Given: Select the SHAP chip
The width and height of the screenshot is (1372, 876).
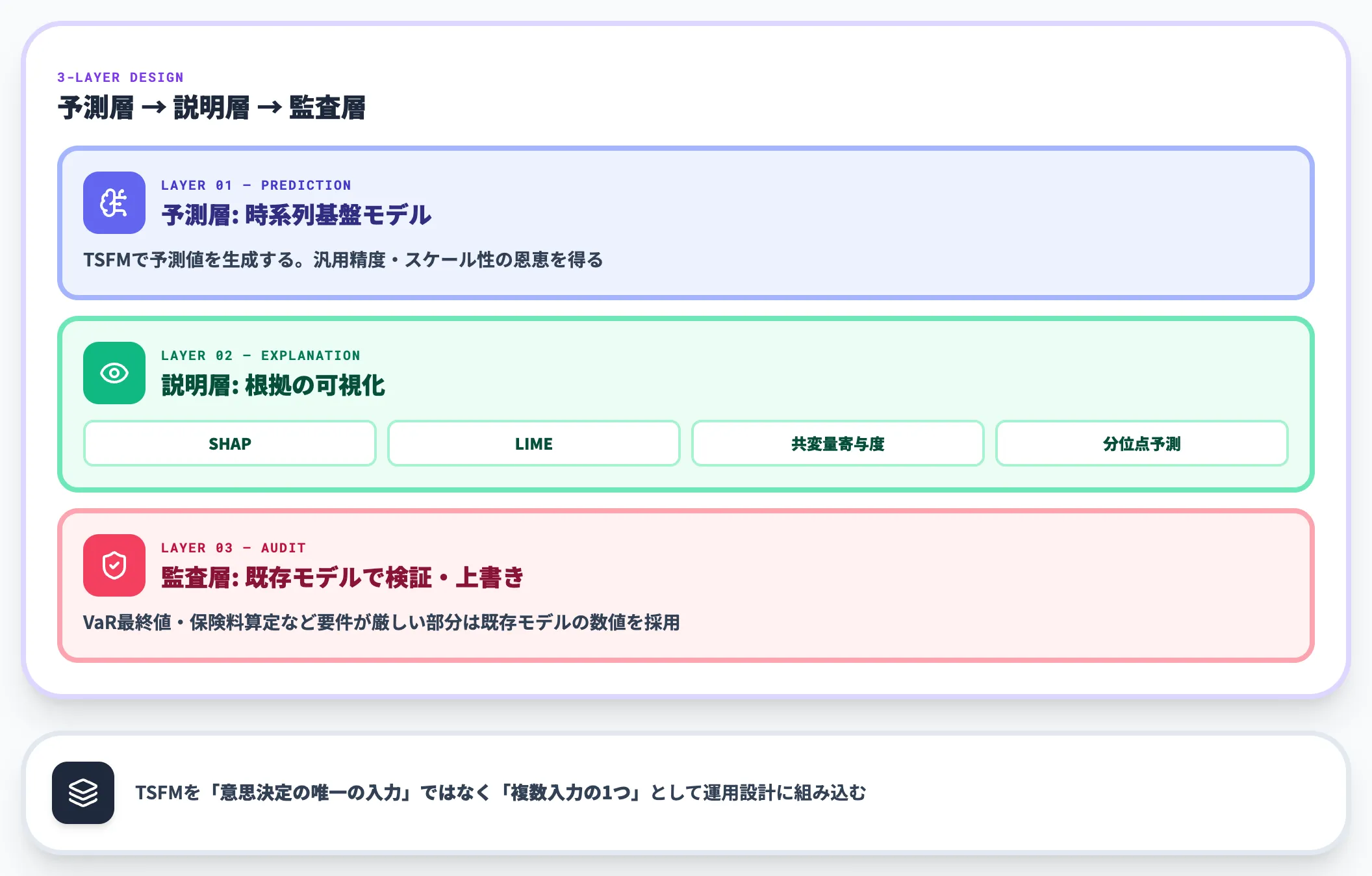Looking at the screenshot, I should pos(230,443).
